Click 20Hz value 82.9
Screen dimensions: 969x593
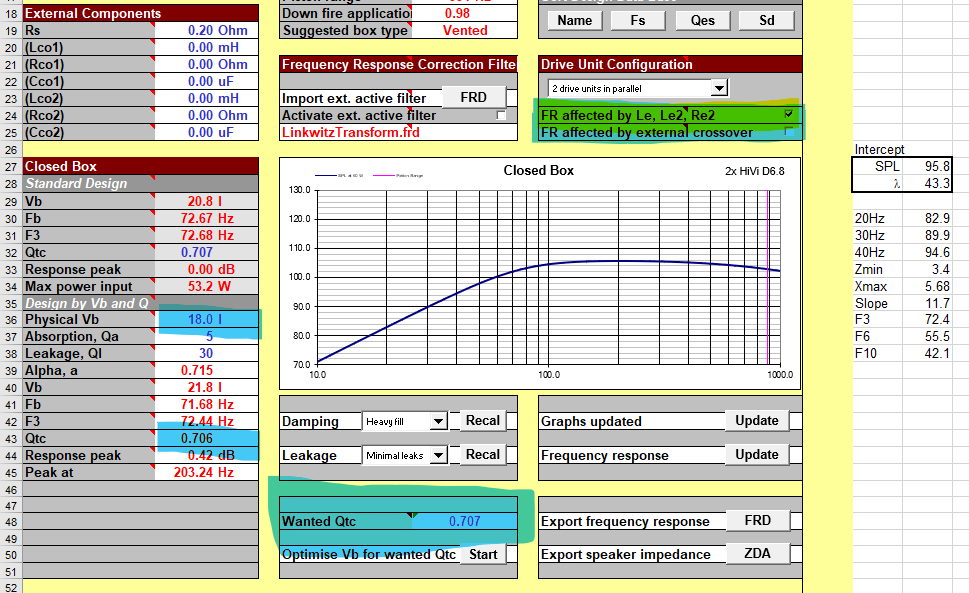(926, 218)
